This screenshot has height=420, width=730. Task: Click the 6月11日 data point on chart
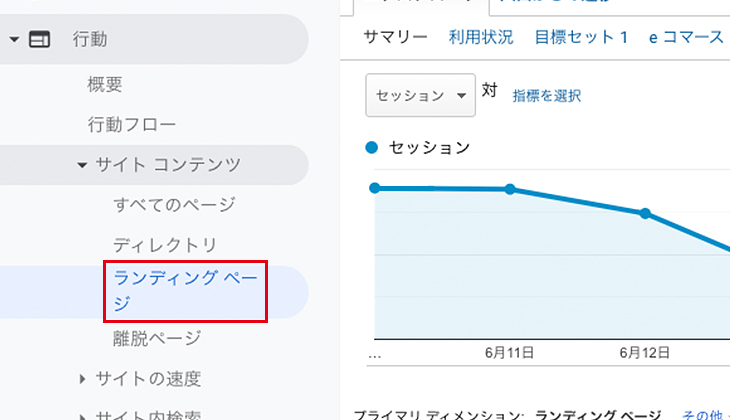click(x=510, y=189)
